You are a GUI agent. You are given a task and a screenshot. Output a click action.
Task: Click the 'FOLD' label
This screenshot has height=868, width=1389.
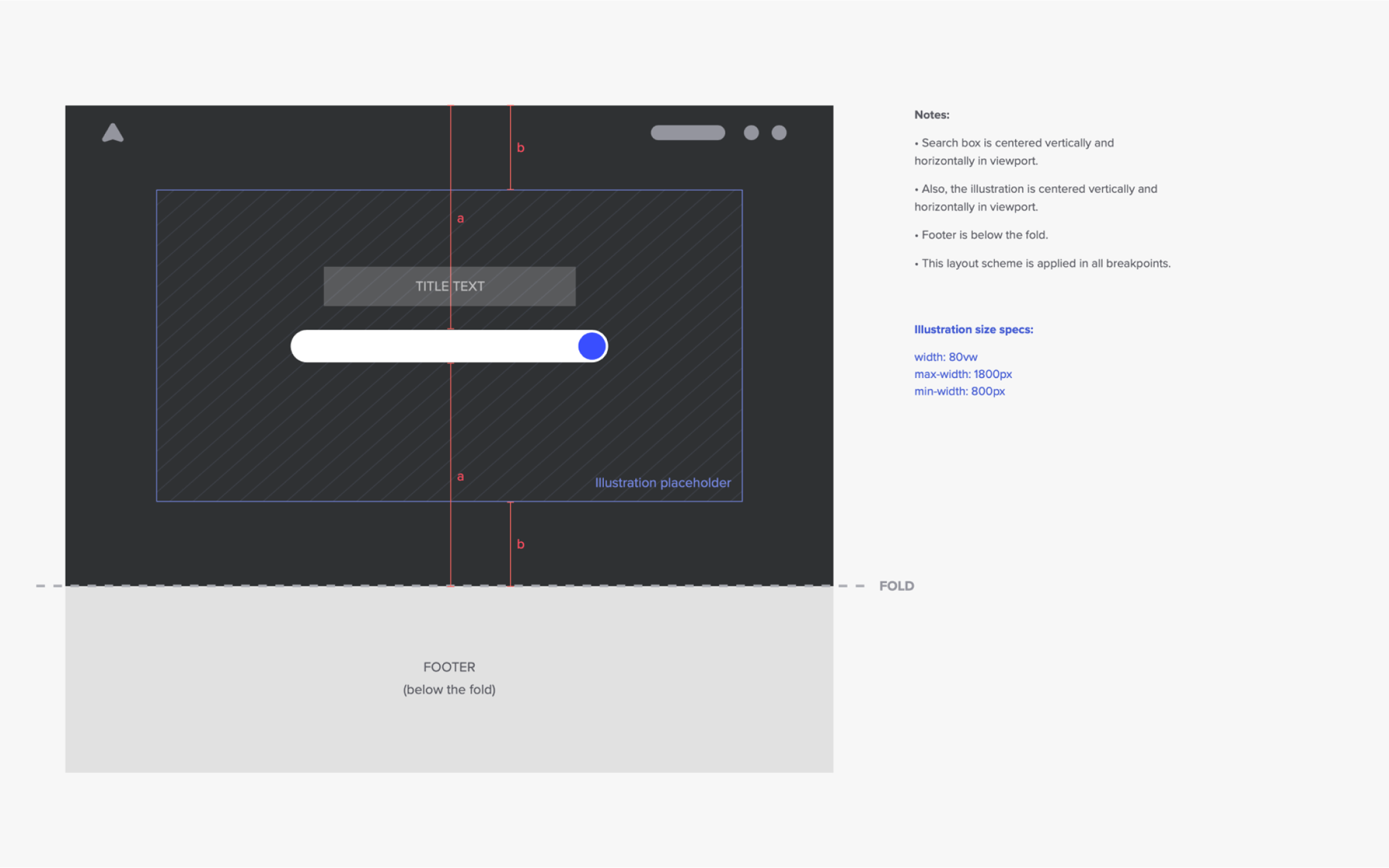[897, 586]
